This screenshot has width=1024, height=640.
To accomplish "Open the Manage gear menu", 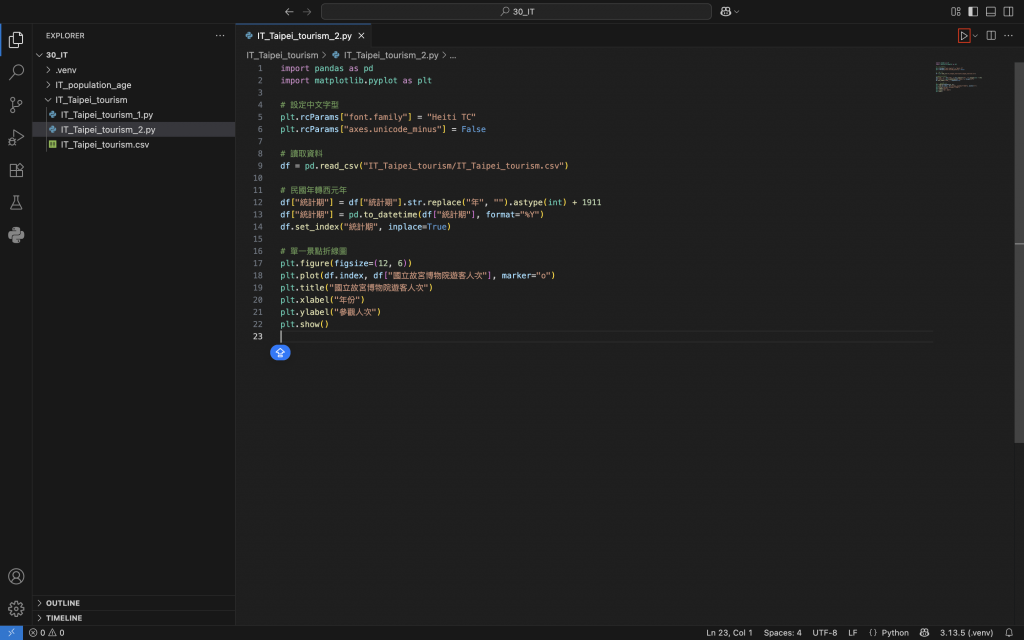I will coord(16,608).
